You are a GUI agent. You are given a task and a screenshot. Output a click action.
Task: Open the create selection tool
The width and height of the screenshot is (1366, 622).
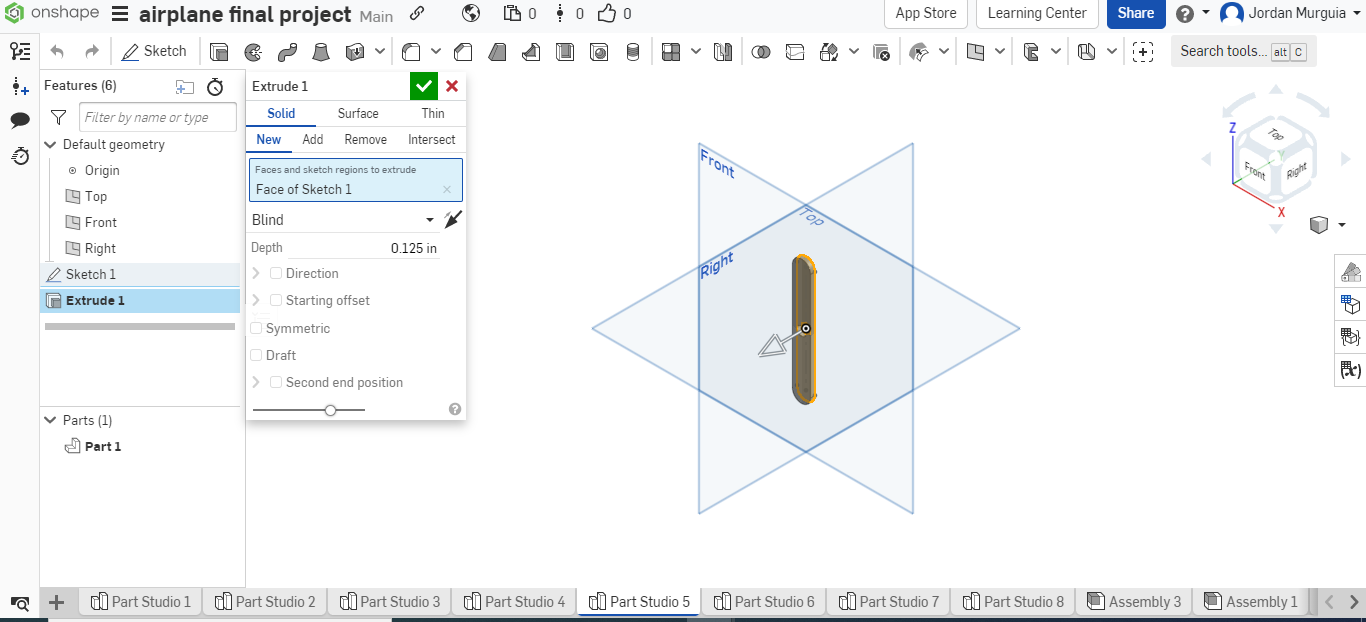tap(1143, 51)
